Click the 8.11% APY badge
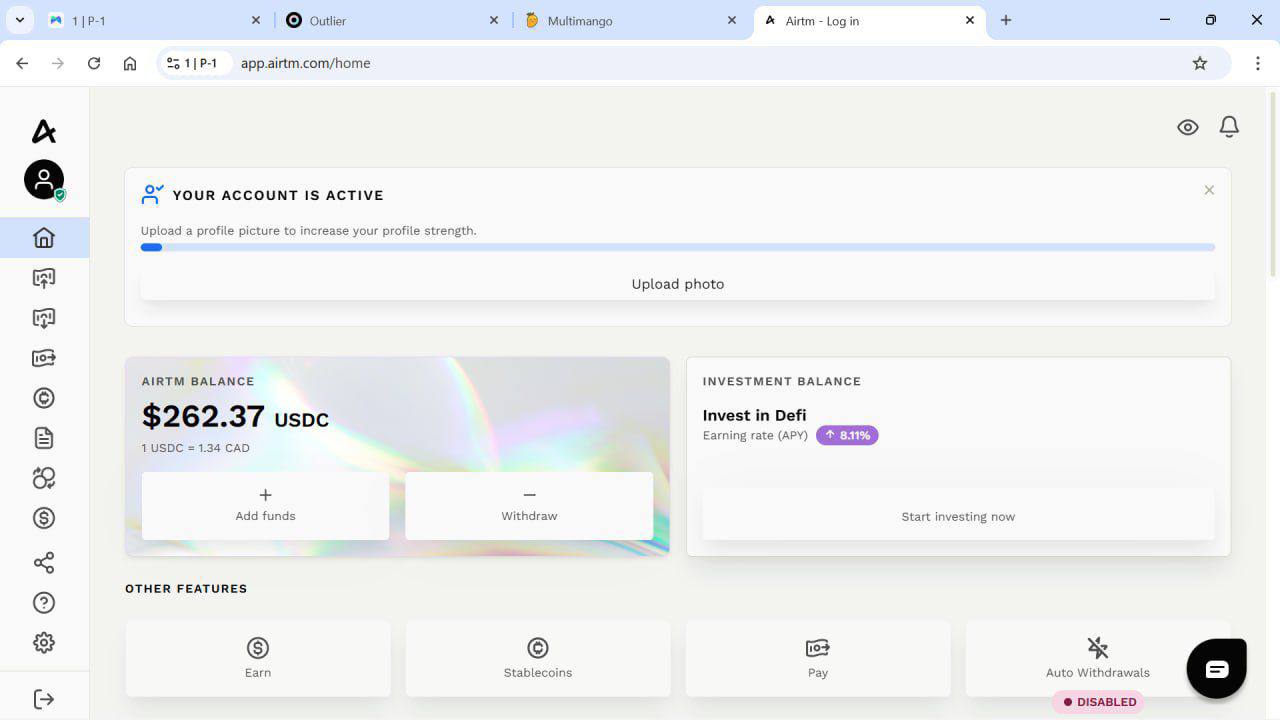This screenshot has width=1280, height=720. click(847, 435)
